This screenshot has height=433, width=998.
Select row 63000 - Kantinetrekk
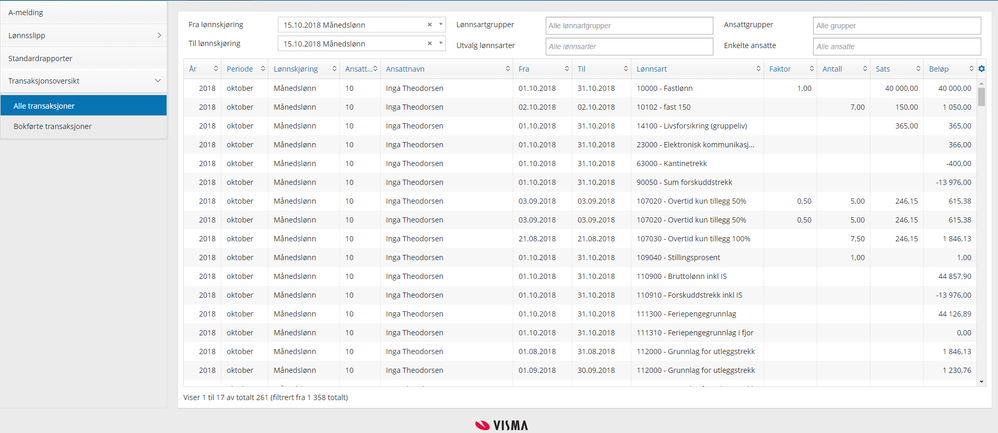pyautogui.click(x=580, y=164)
